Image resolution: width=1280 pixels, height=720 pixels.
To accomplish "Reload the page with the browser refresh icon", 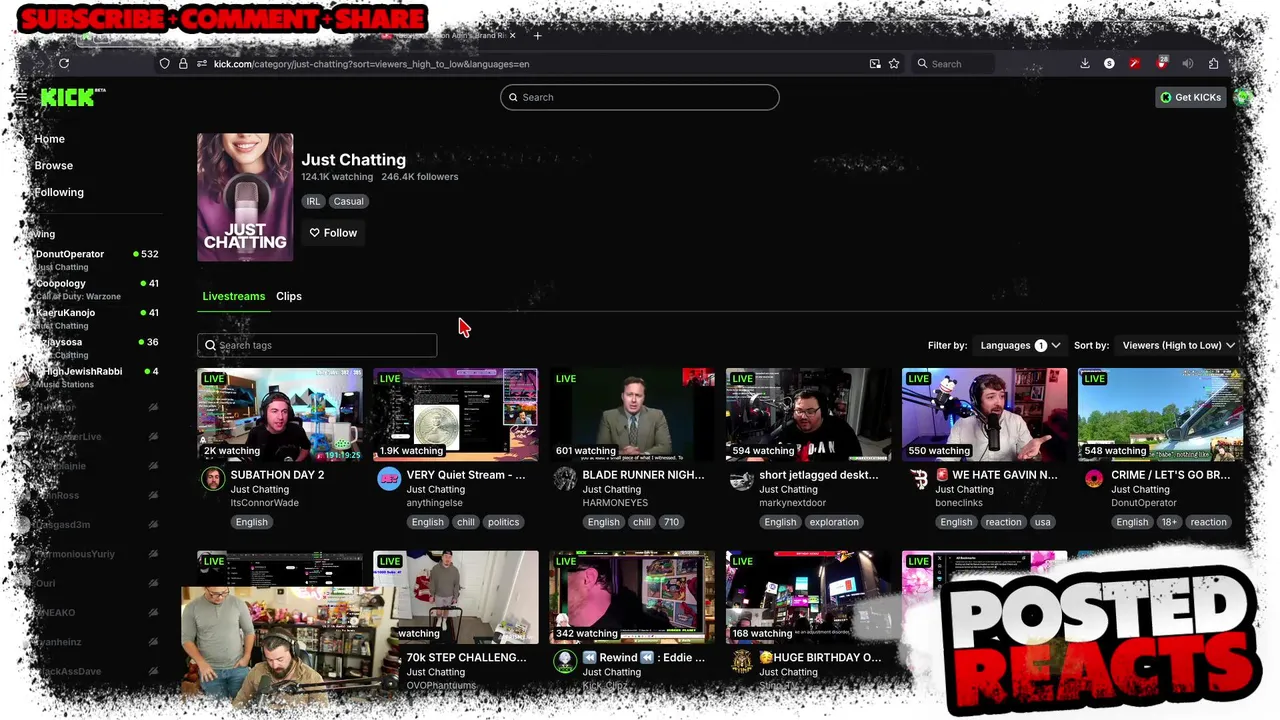I will point(64,64).
